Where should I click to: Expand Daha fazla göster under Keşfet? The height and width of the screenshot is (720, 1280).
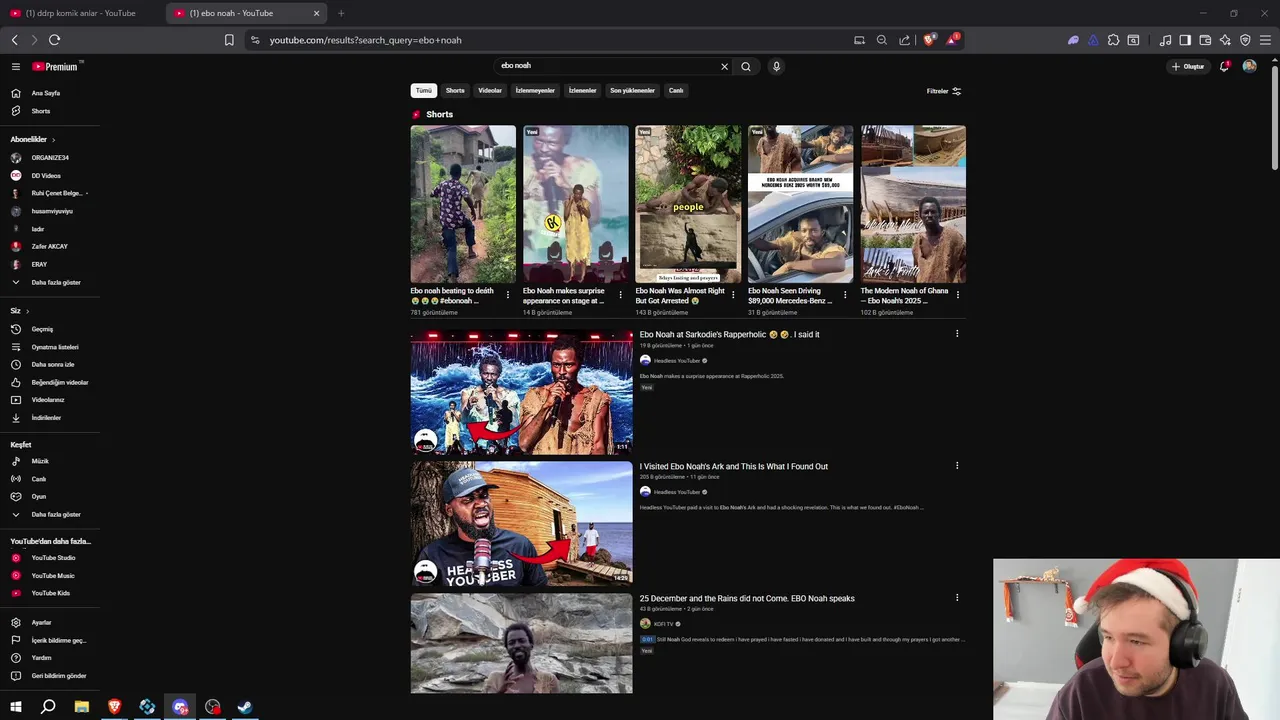pos(50,514)
